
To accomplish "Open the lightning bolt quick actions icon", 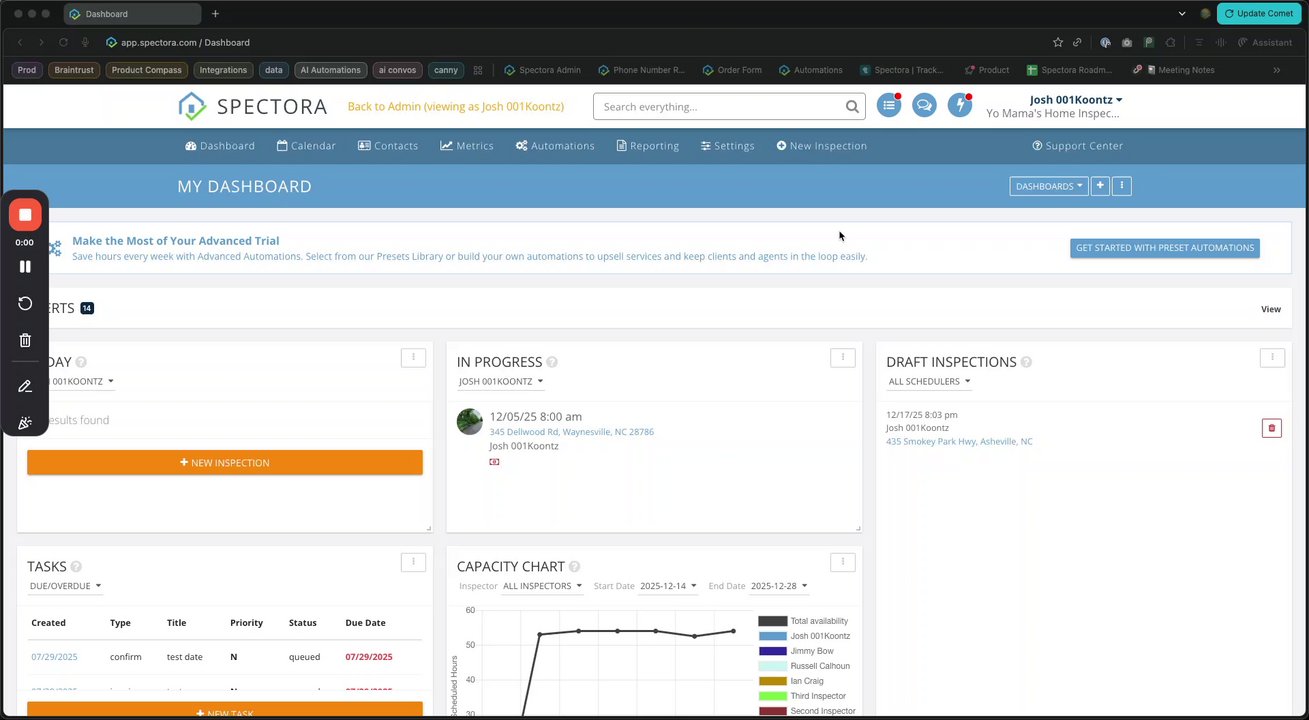I will (x=960, y=105).
